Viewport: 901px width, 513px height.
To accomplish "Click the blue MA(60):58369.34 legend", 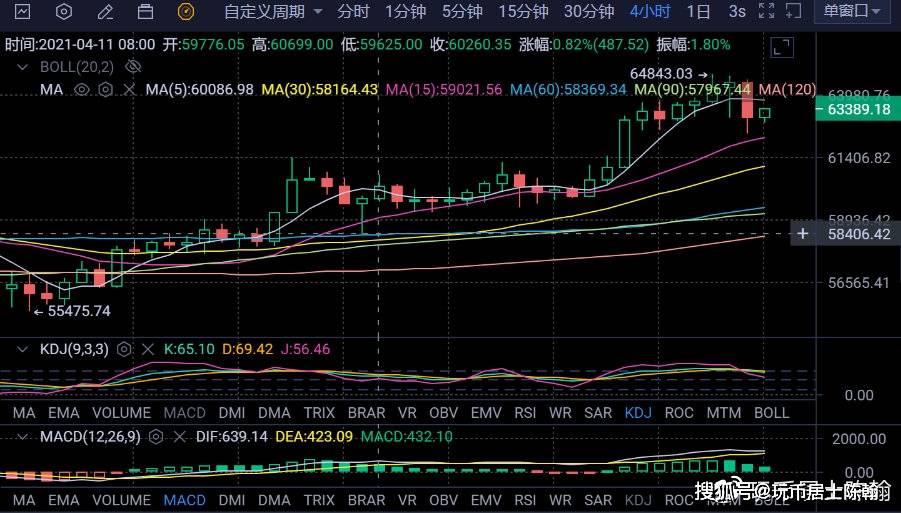I will click(568, 90).
